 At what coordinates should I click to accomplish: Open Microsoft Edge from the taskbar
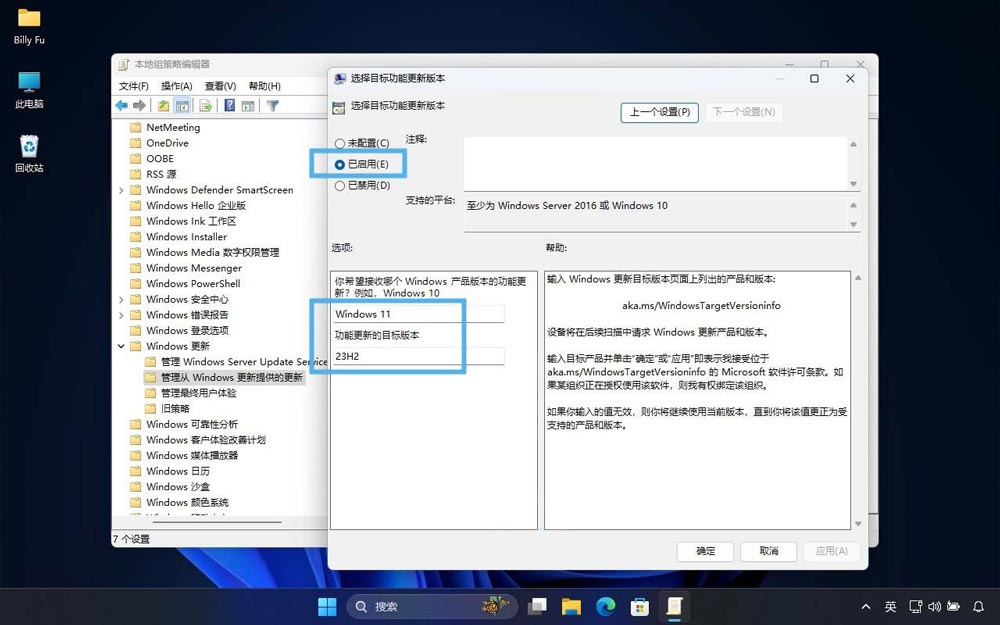point(605,606)
